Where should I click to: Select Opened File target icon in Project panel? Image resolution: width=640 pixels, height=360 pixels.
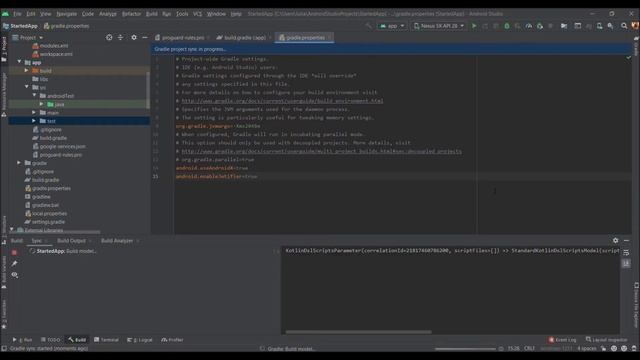tap(109, 38)
